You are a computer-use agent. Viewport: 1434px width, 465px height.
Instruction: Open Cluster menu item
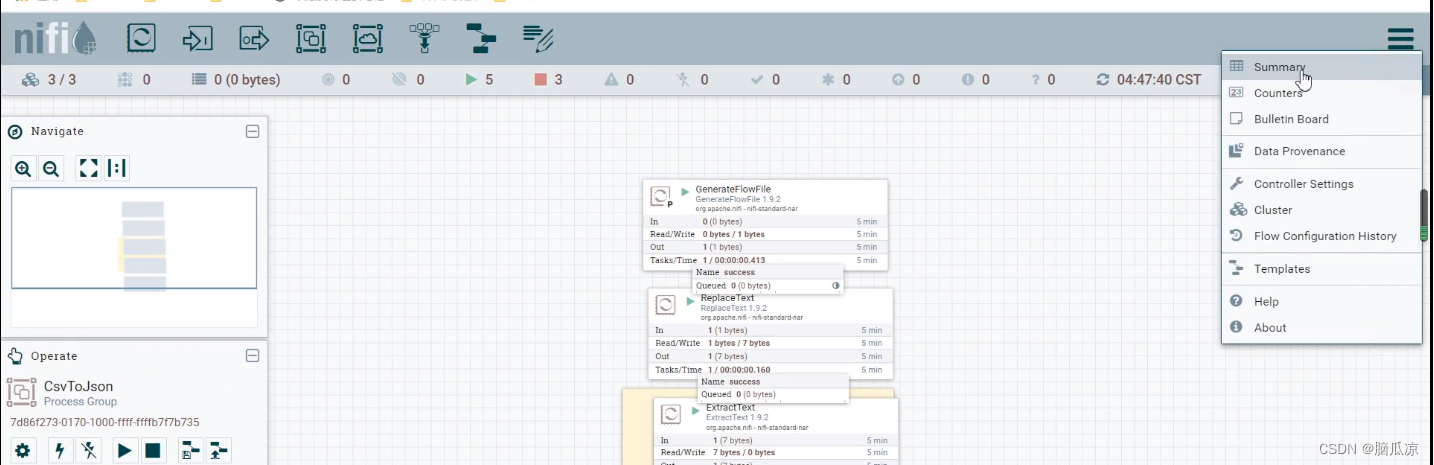pyautogui.click(x=1322, y=210)
